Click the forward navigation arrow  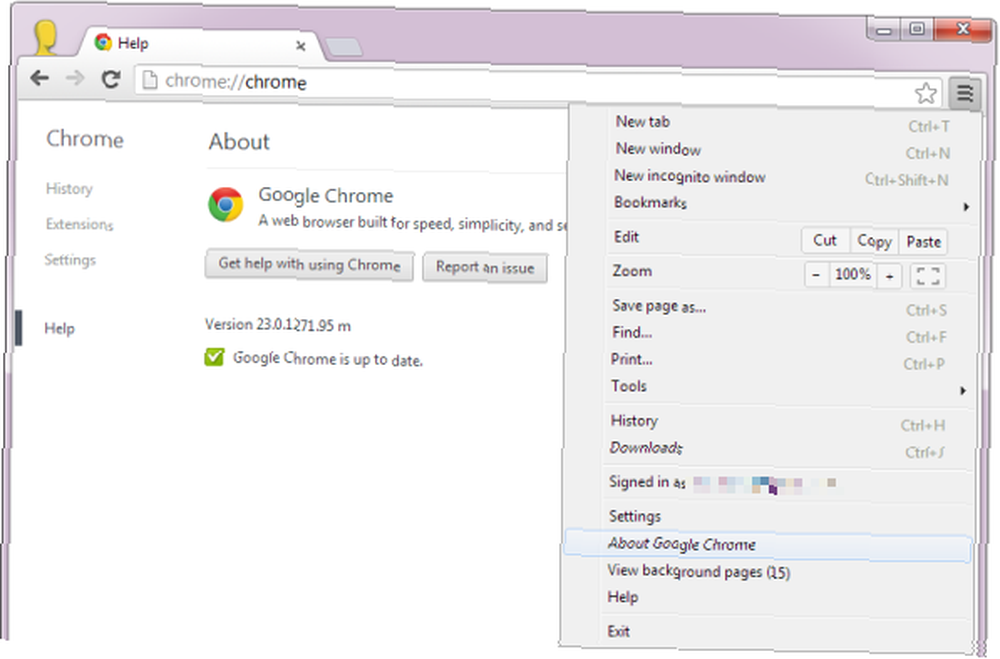(x=75, y=78)
